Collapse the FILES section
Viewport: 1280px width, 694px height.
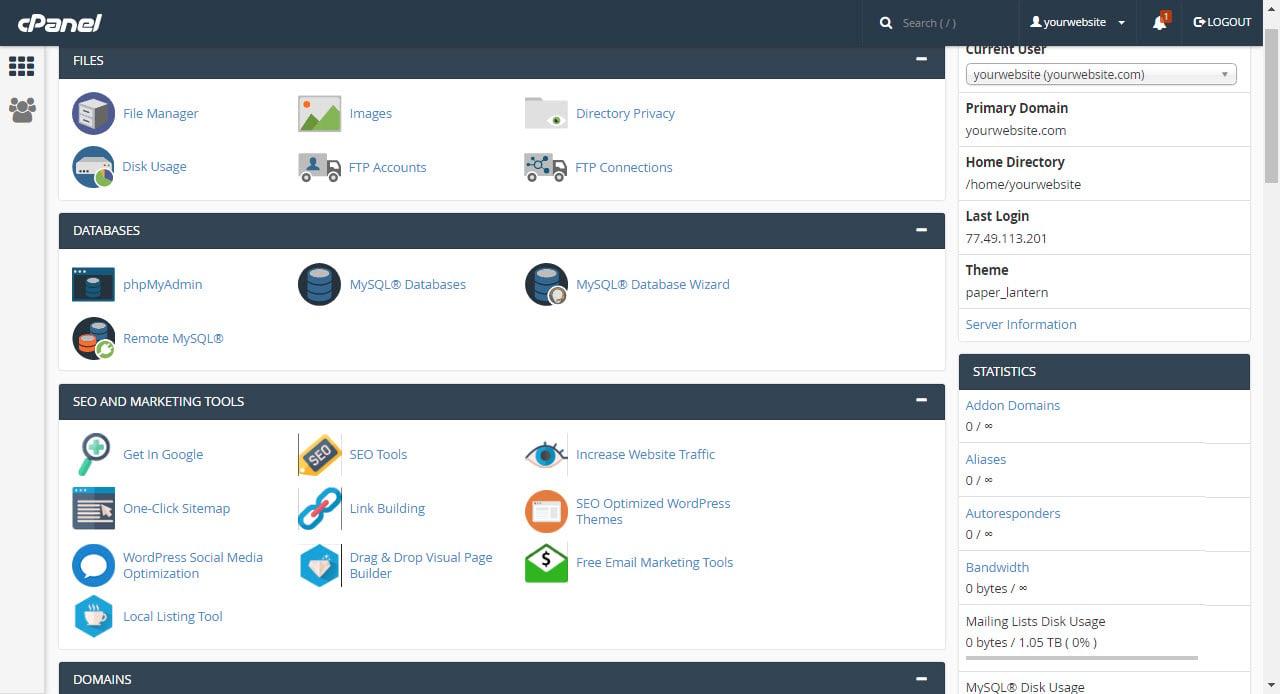click(x=921, y=60)
